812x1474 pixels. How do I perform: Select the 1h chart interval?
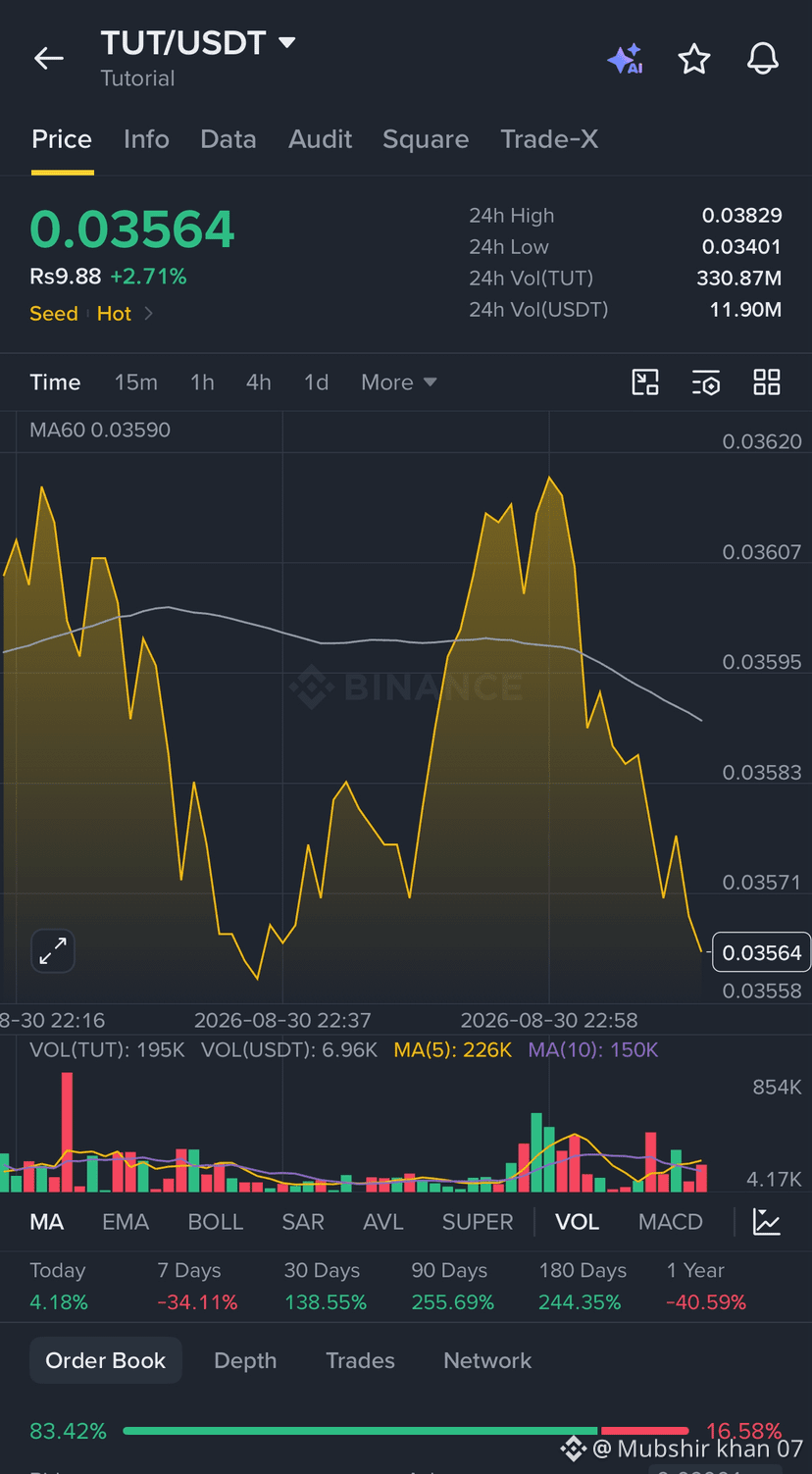click(202, 382)
